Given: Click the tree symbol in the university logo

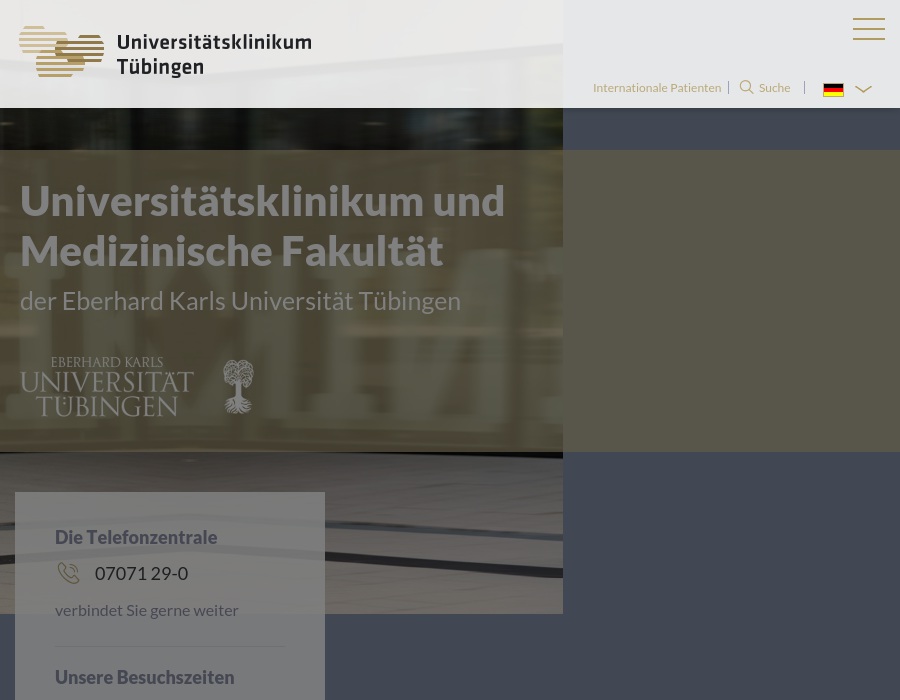Looking at the screenshot, I should (x=238, y=386).
